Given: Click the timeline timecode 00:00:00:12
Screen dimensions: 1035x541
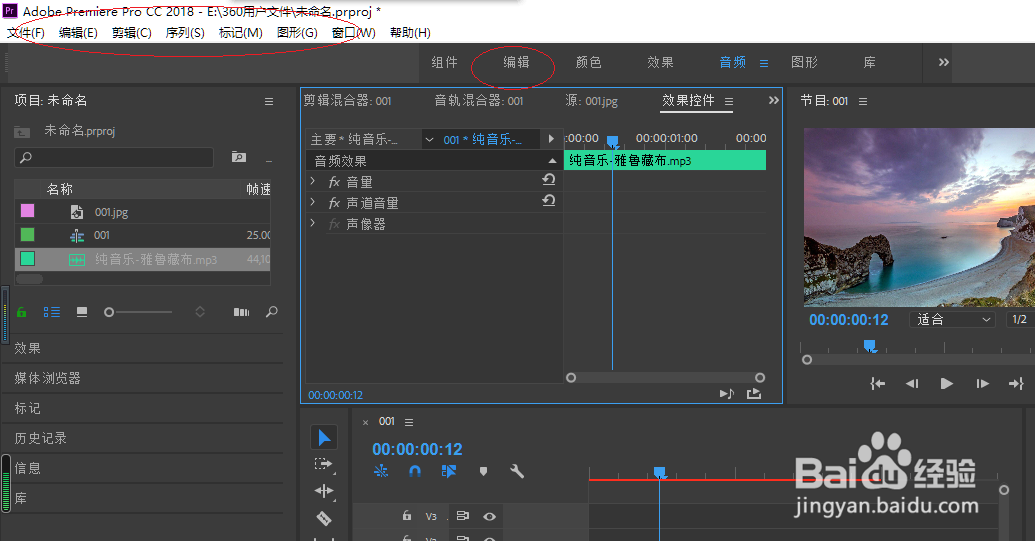Looking at the screenshot, I should [417, 449].
